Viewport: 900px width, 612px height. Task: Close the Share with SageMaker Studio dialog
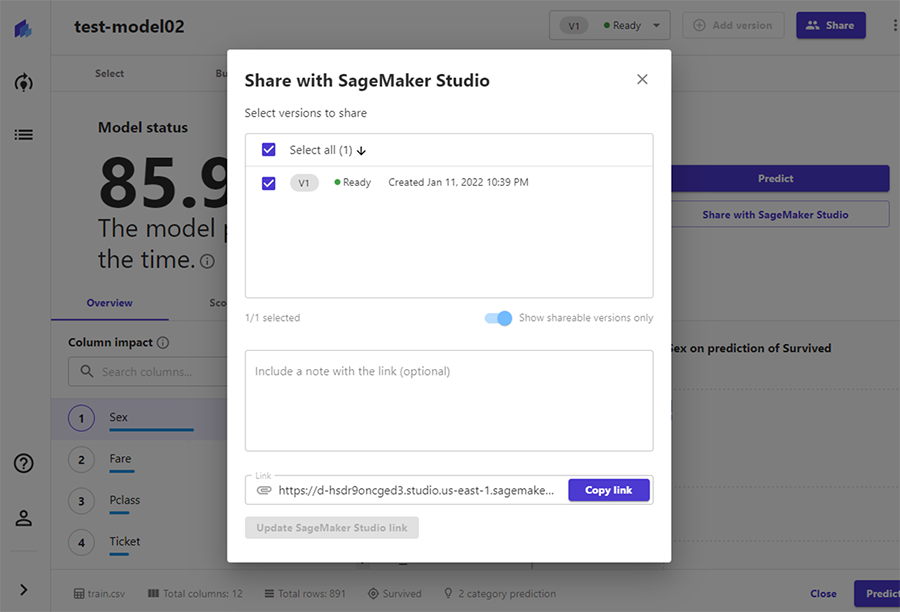pyautogui.click(x=642, y=79)
